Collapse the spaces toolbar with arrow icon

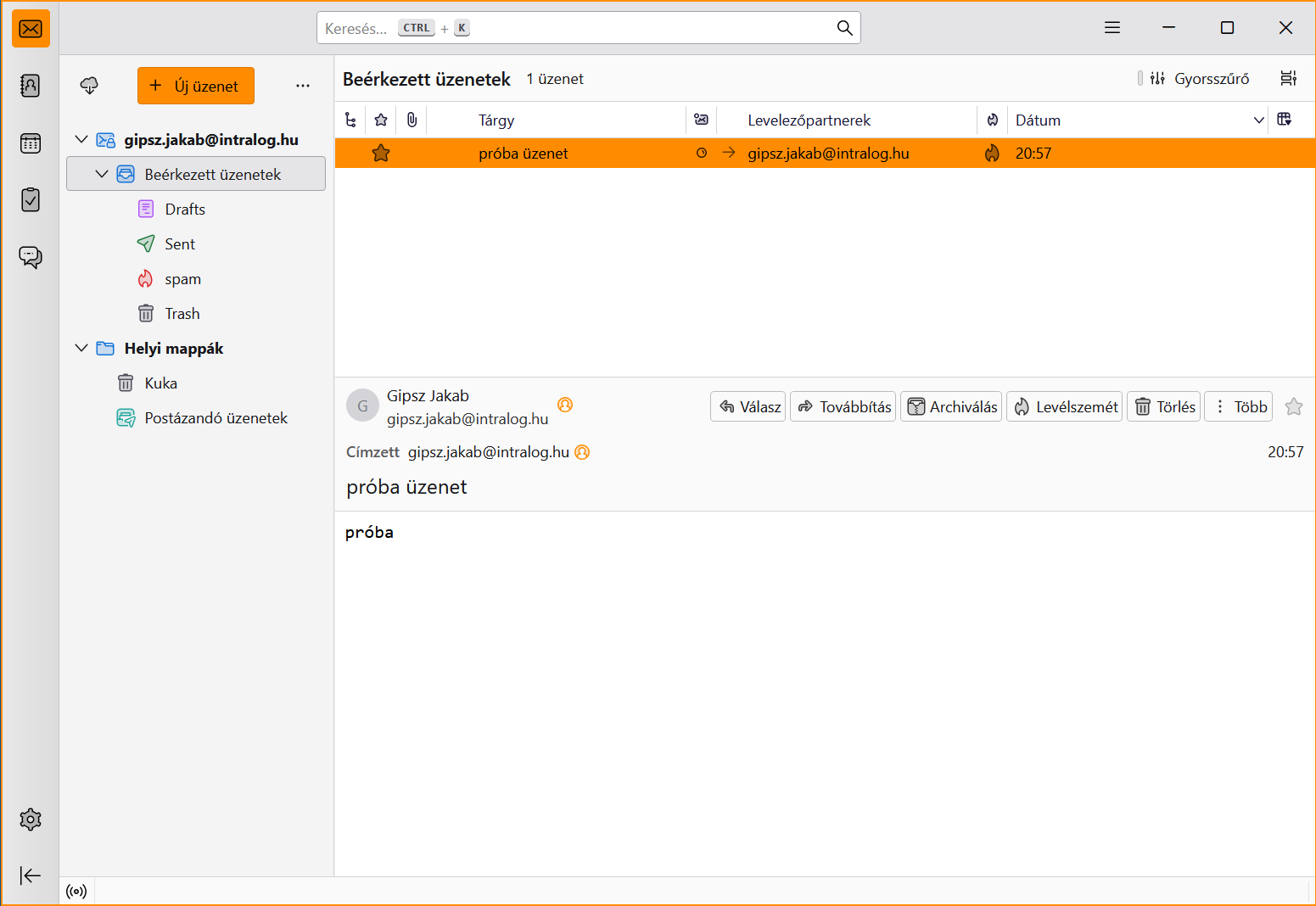pyautogui.click(x=31, y=875)
